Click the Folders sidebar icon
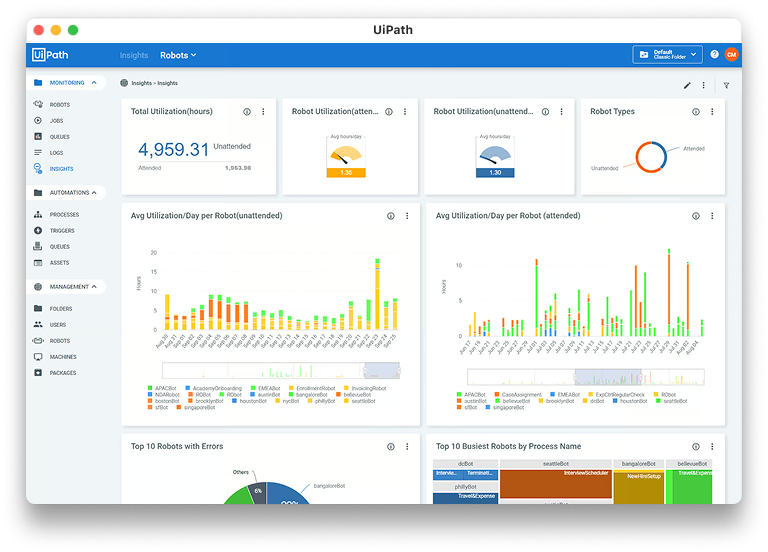Viewport: 768px width, 552px height. pyautogui.click(x=38, y=309)
